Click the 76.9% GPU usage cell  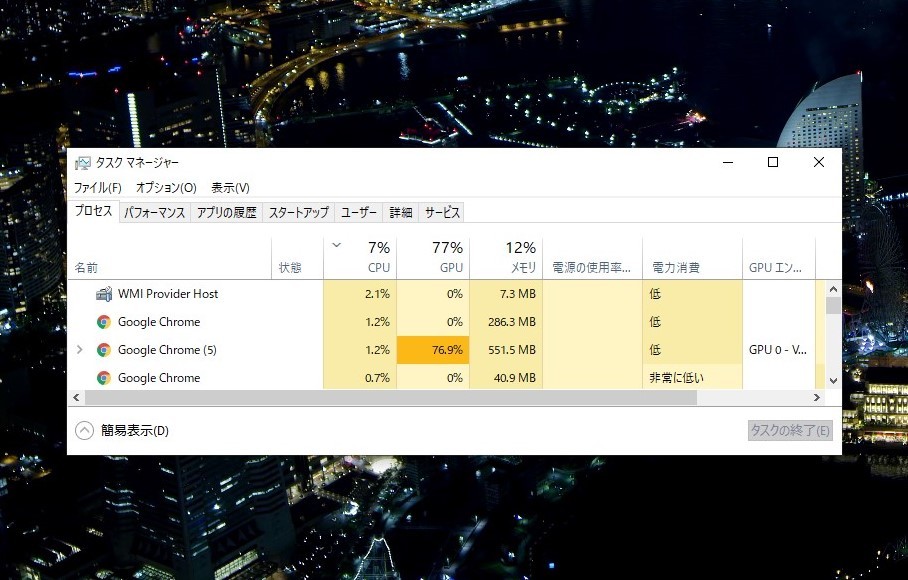[433, 350]
